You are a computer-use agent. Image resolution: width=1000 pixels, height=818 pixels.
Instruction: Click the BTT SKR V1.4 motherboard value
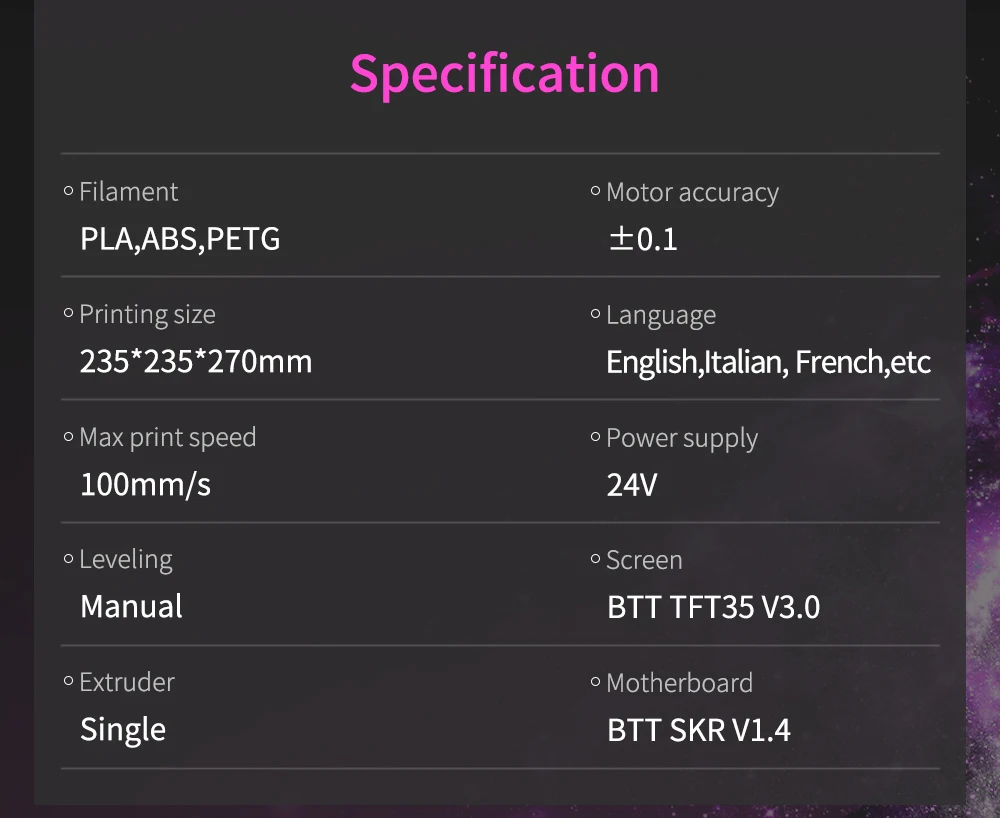coord(699,731)
